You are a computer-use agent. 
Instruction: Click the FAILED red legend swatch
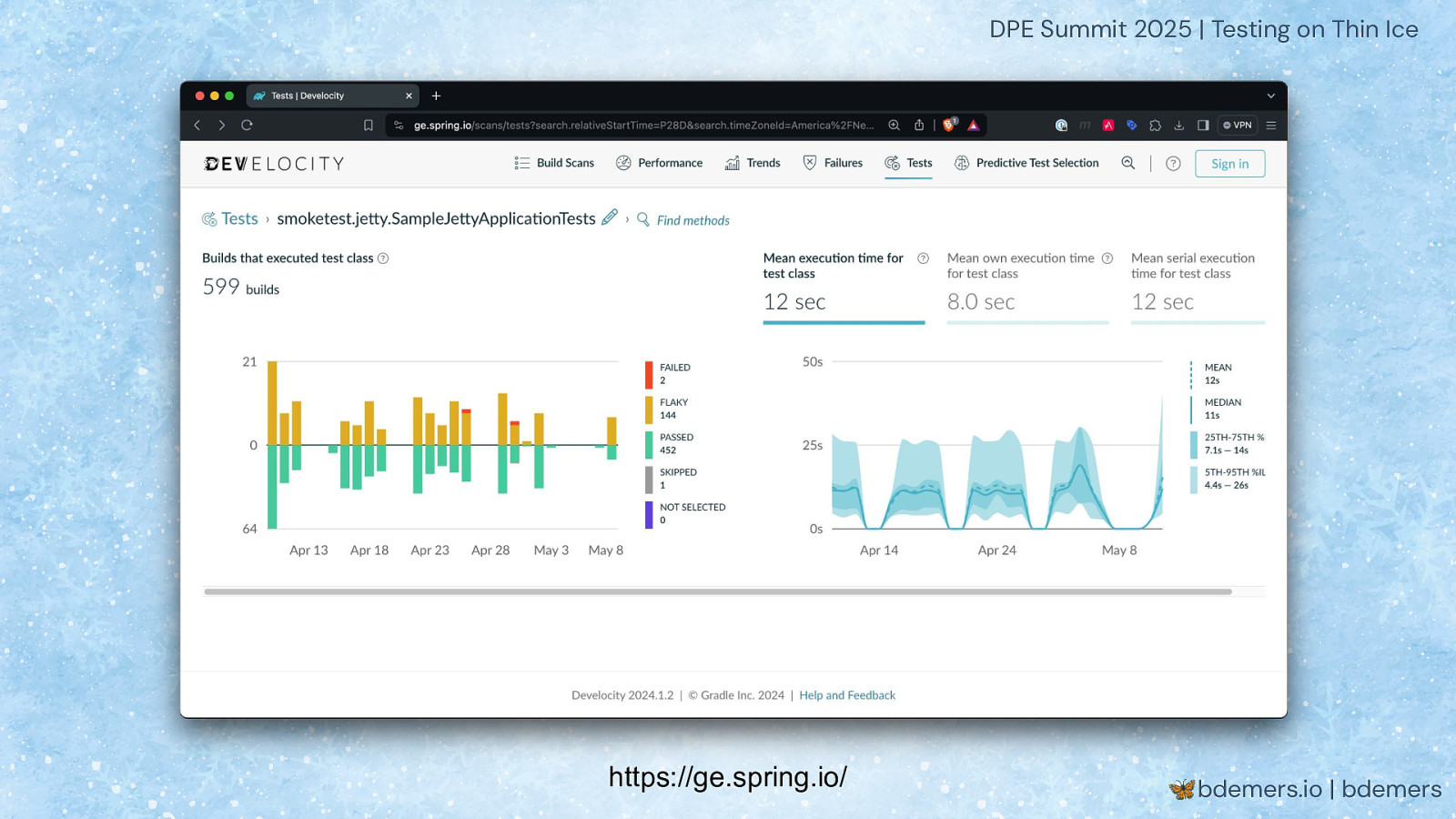pos(649,374)
